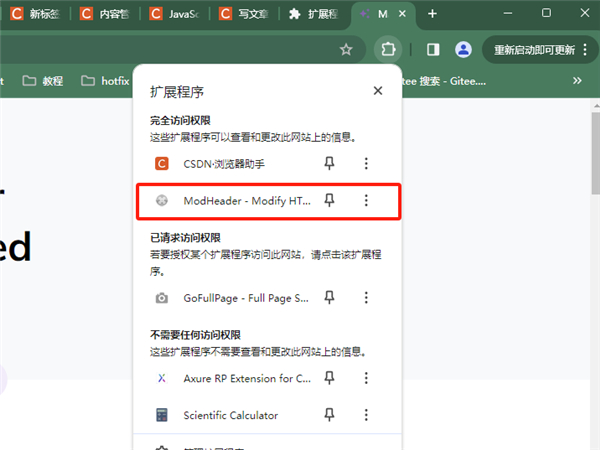The image size is (600, 450).
Task: Pin the CSDN·浏览器助手 extension
Action: click(329, 163)
